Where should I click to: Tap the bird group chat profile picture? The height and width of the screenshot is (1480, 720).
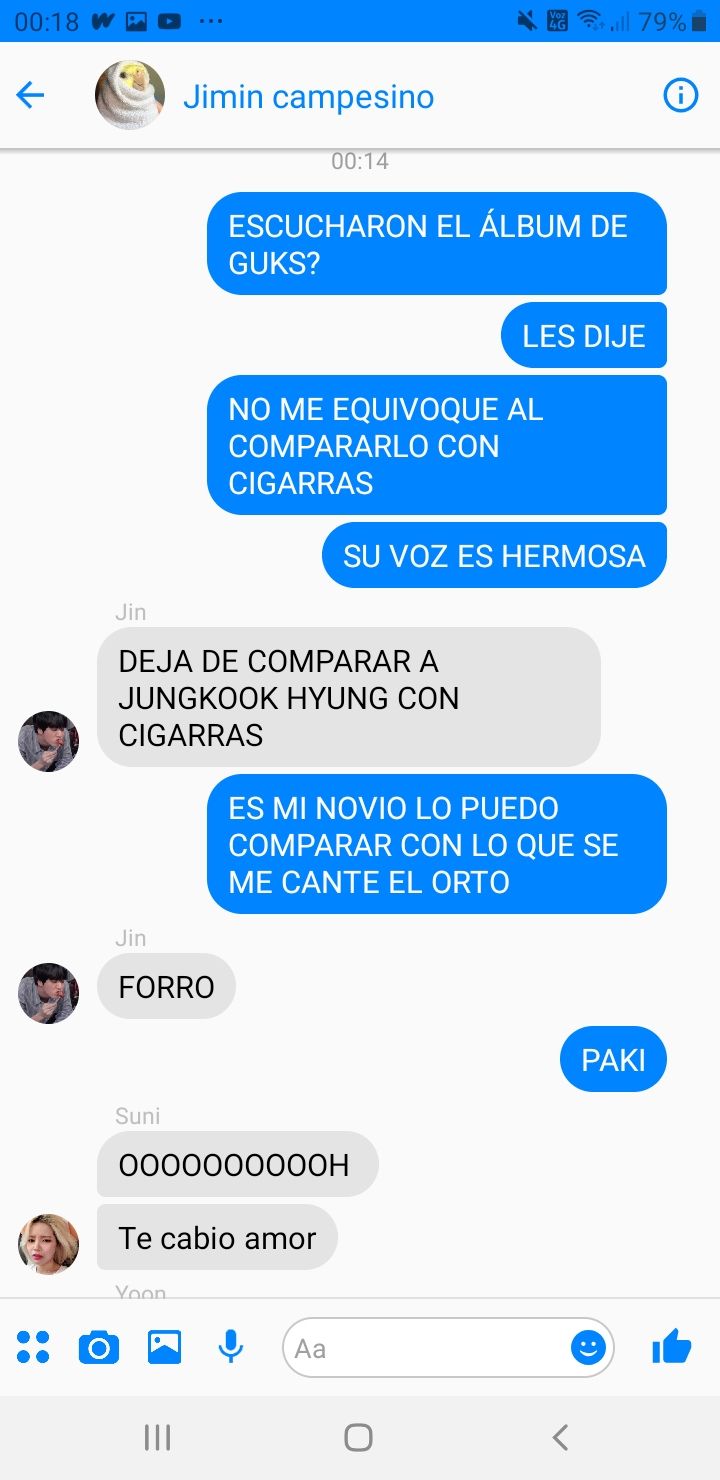click(x=130, y=96)
